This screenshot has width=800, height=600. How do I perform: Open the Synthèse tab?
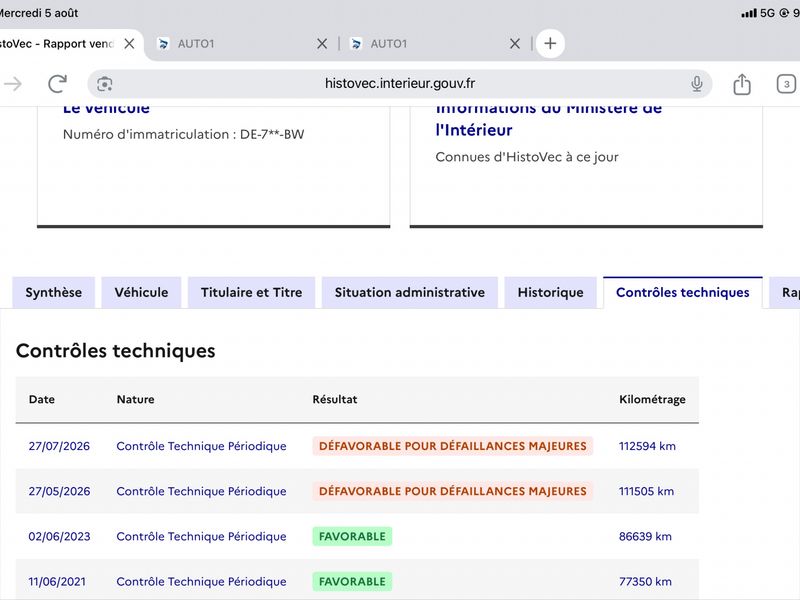pyautogui.click(x=54, y=292)
